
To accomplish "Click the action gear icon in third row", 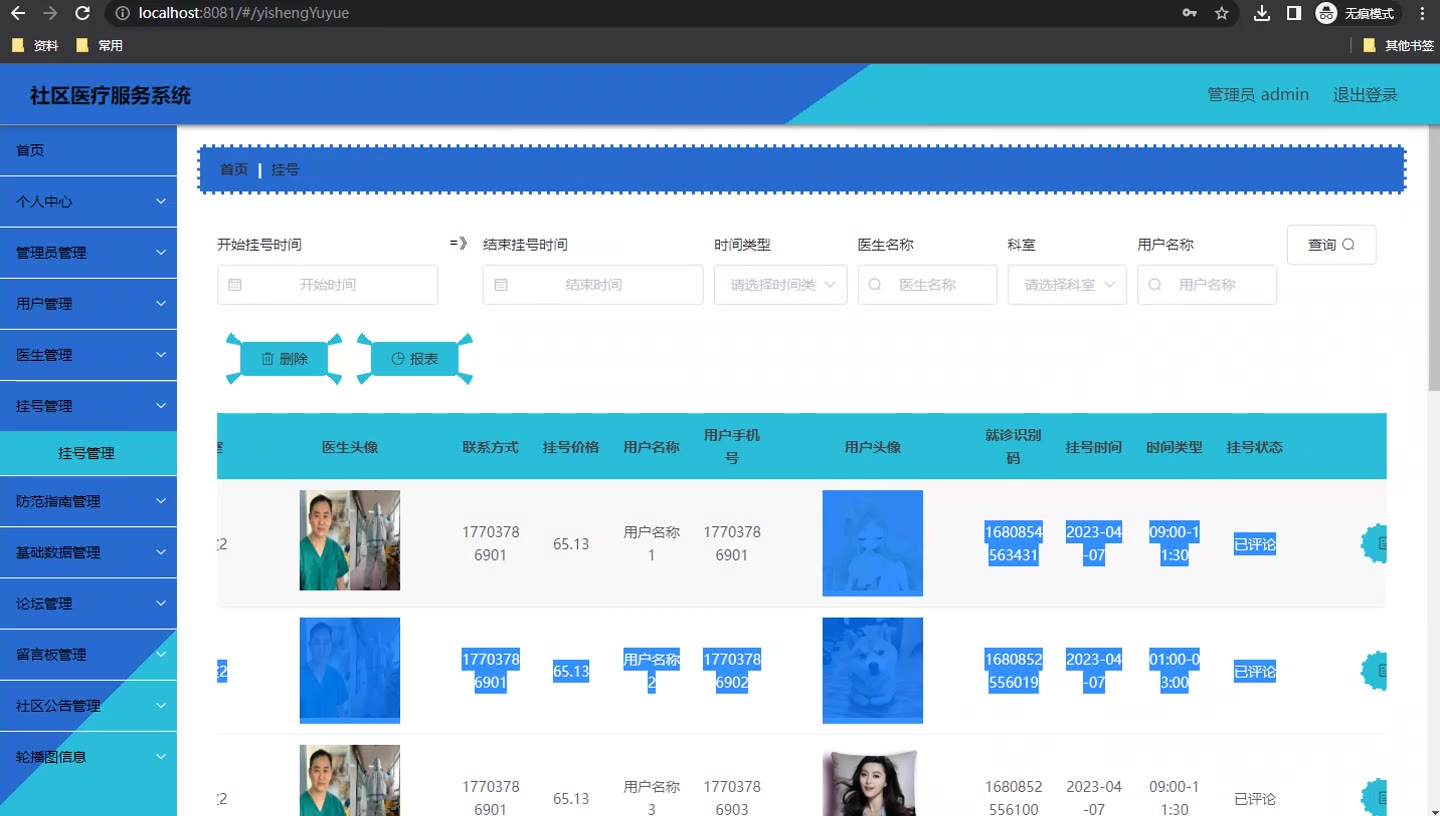I will click(x=1374, y=797).
